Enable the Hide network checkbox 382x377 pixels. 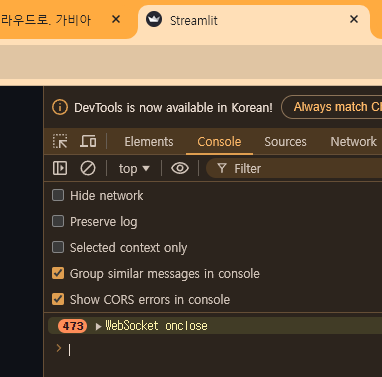tap(58, 195)
